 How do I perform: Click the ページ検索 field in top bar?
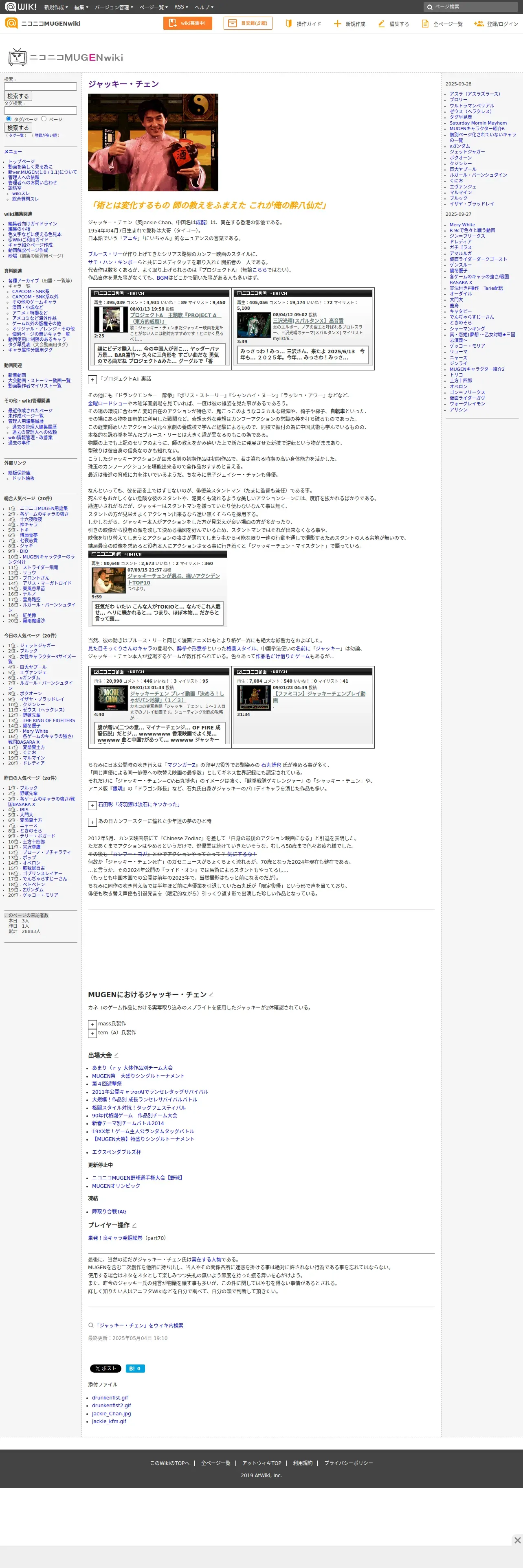[471, 7]
